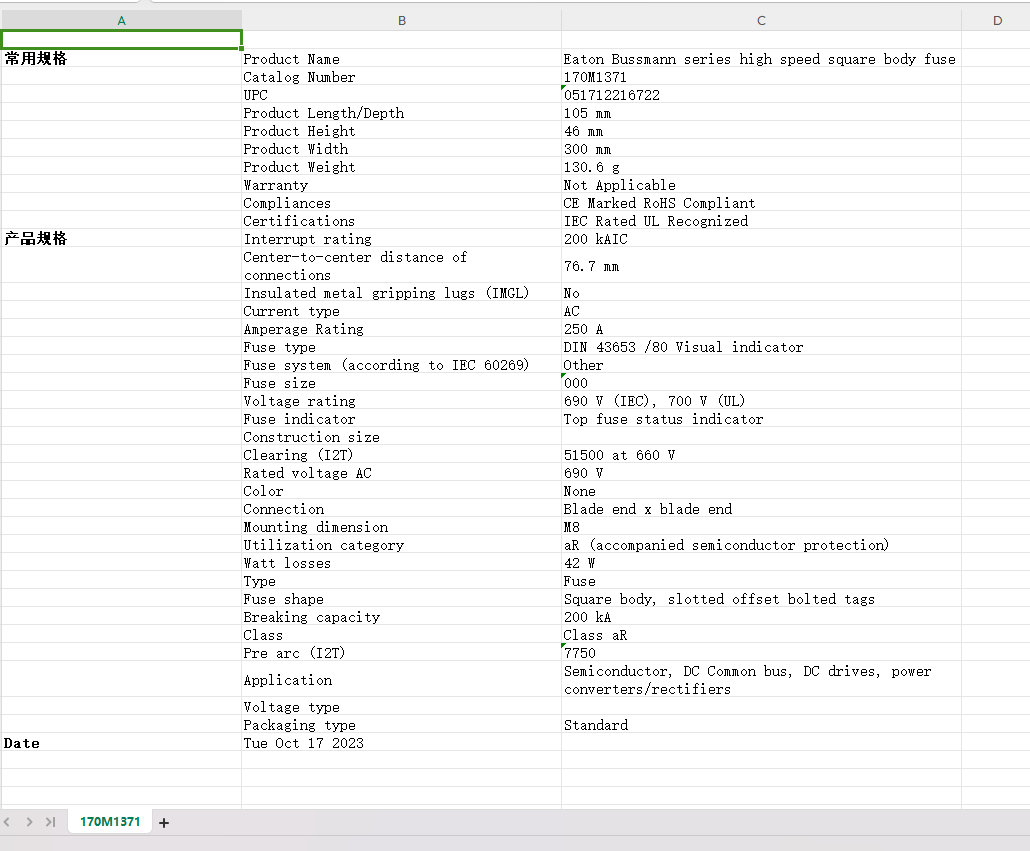Jump to last sheet arrow
Viewport: 1030px width, 851px height.
click(x=51, y=822)
